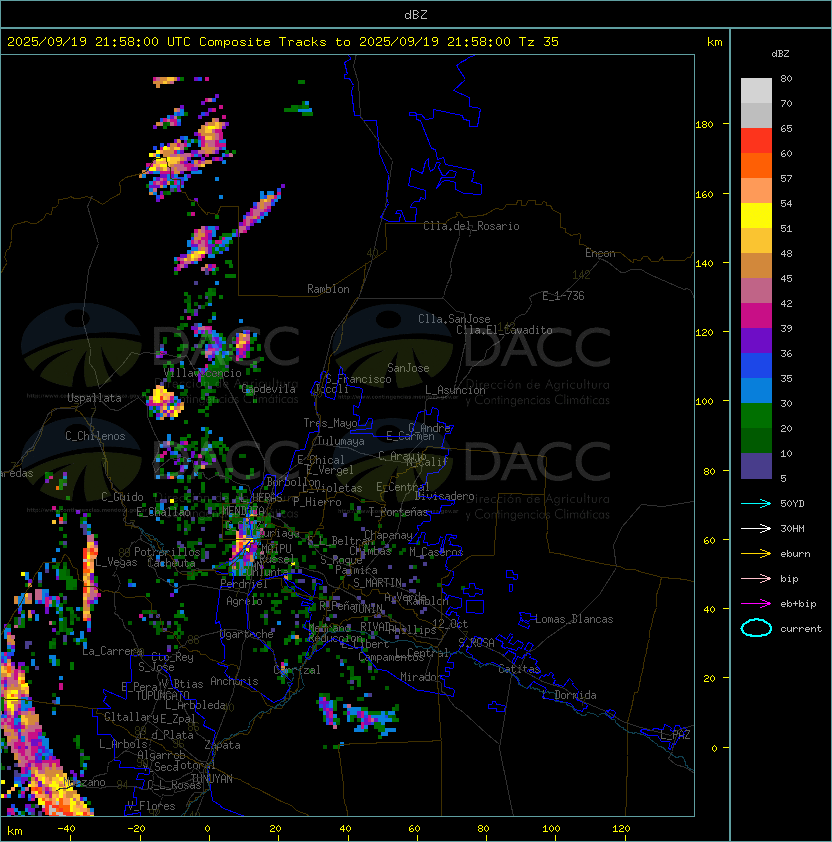This screenshot has width=832, height=842.
Task: Click the TUNUYAN place label
Action: (212, 778)
